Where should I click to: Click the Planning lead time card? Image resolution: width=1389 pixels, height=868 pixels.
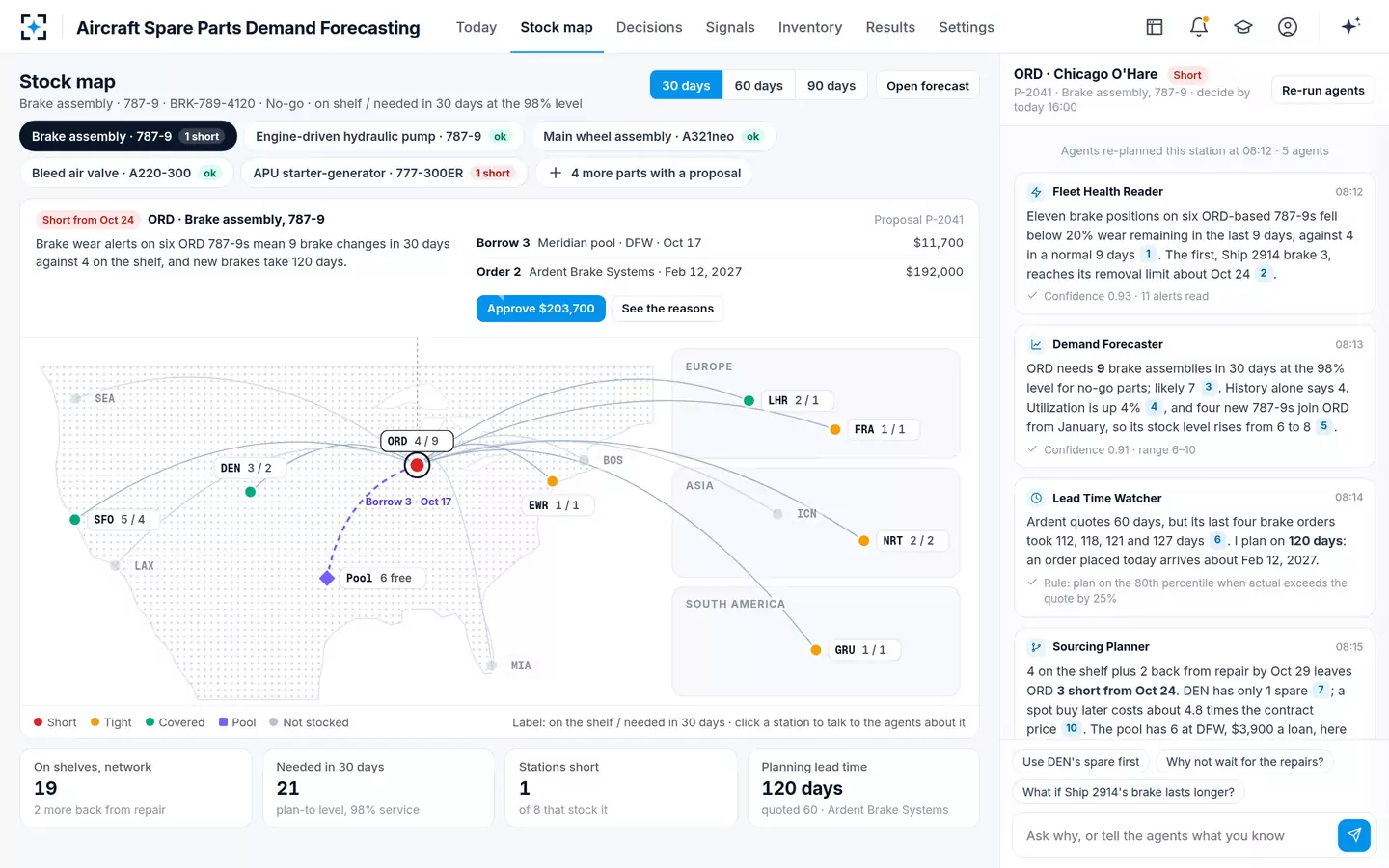(x=863, y=788)
